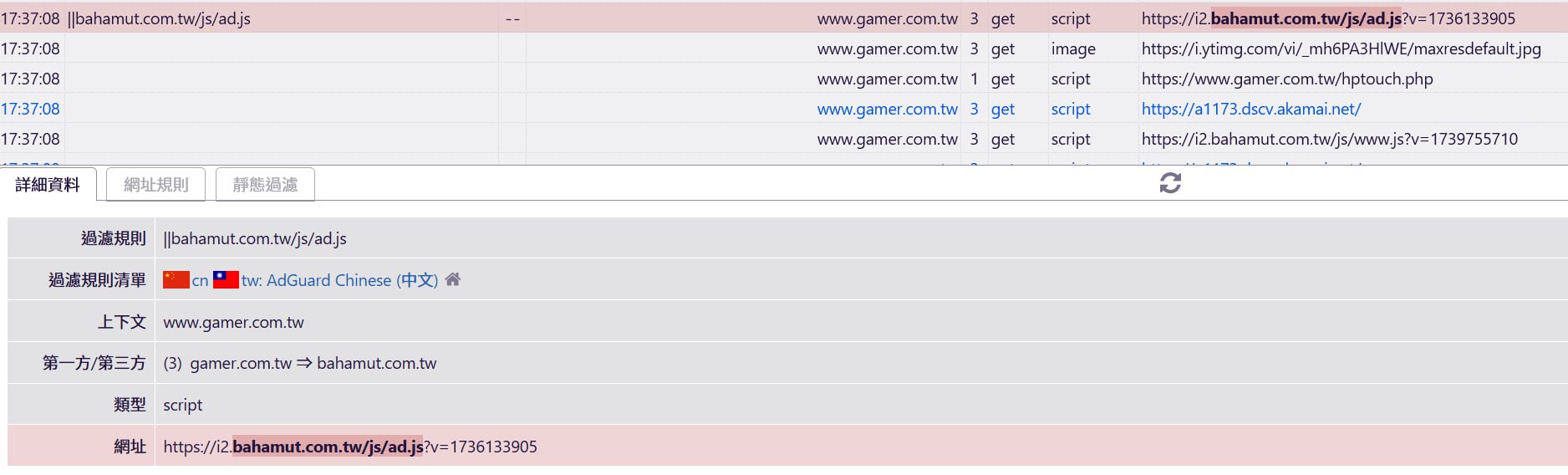Click the blue a1173.dscv.akamai.net URL
This screenshot has height=475, width=1568.
[1250, 109]
